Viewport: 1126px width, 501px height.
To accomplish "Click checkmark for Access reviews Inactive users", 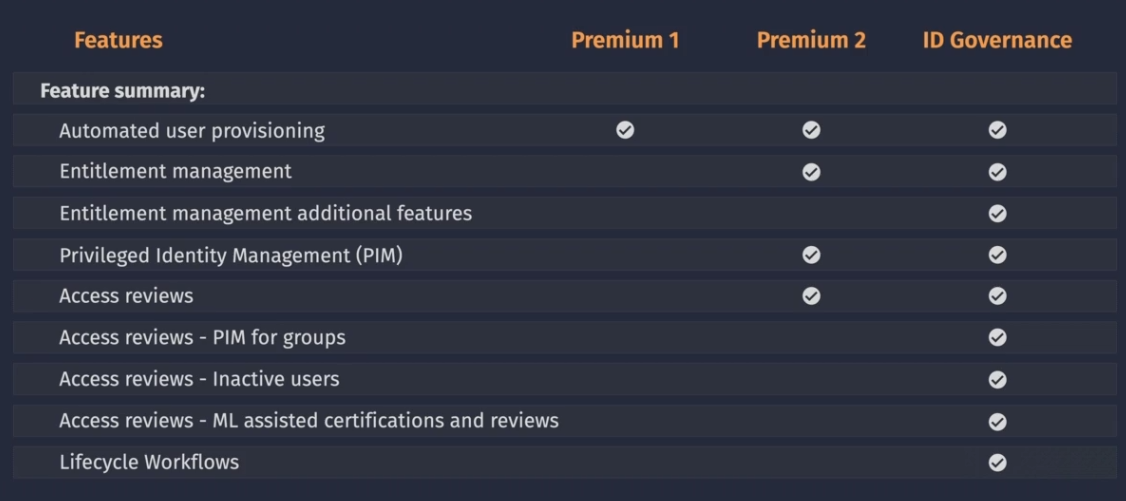I will coord(997,379).
